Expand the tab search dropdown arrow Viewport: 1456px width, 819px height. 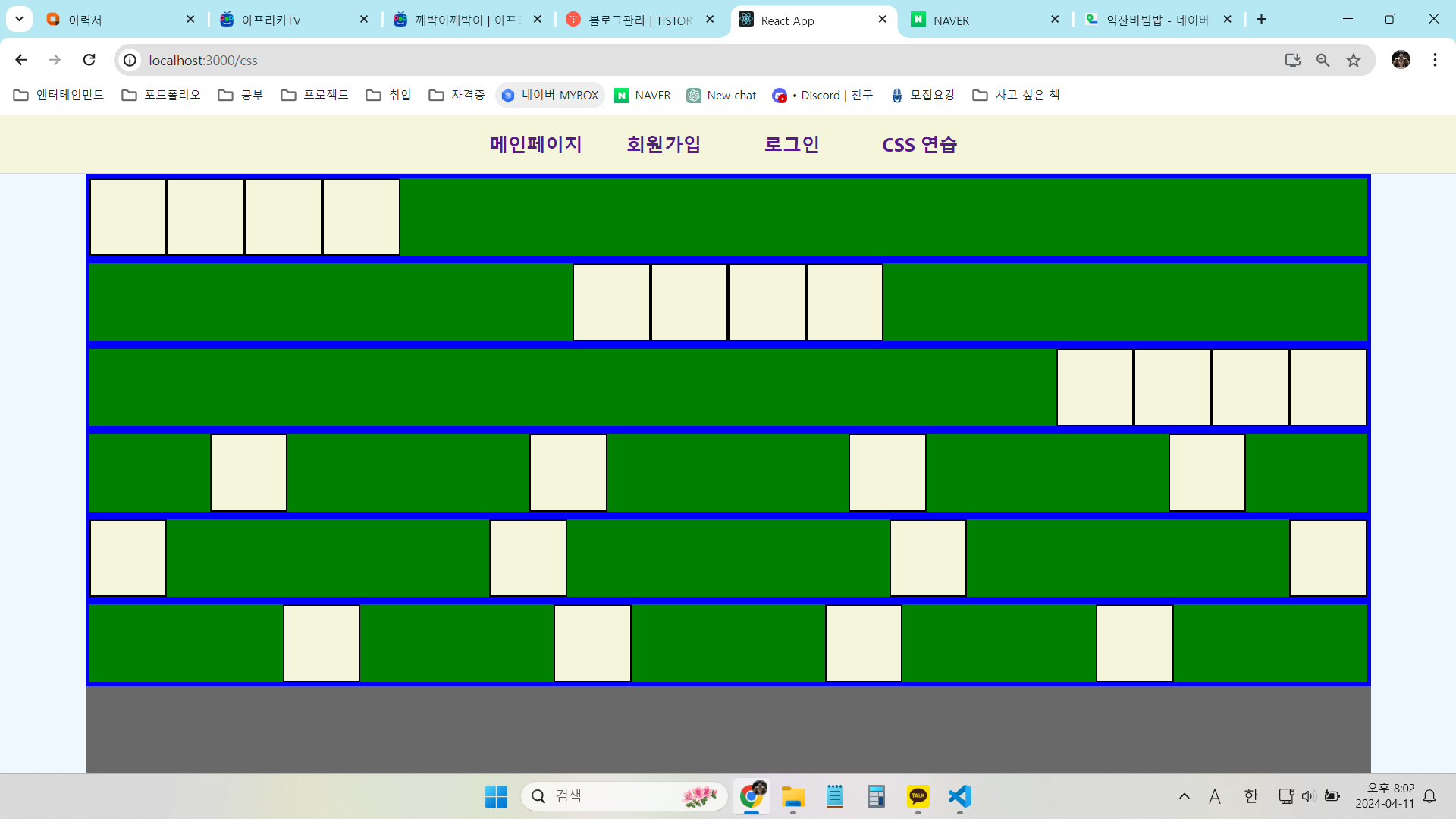coord(19,19)
